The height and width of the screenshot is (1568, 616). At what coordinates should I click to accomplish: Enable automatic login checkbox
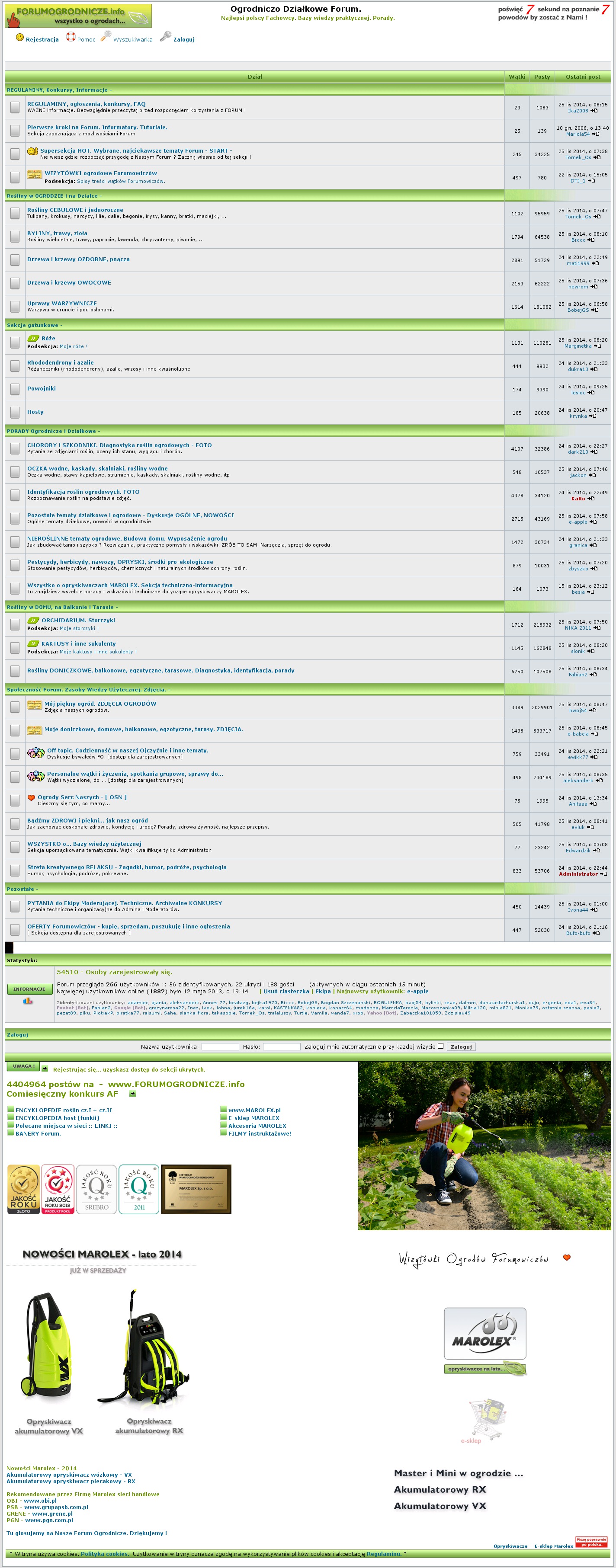click(x=440, y=1046)
